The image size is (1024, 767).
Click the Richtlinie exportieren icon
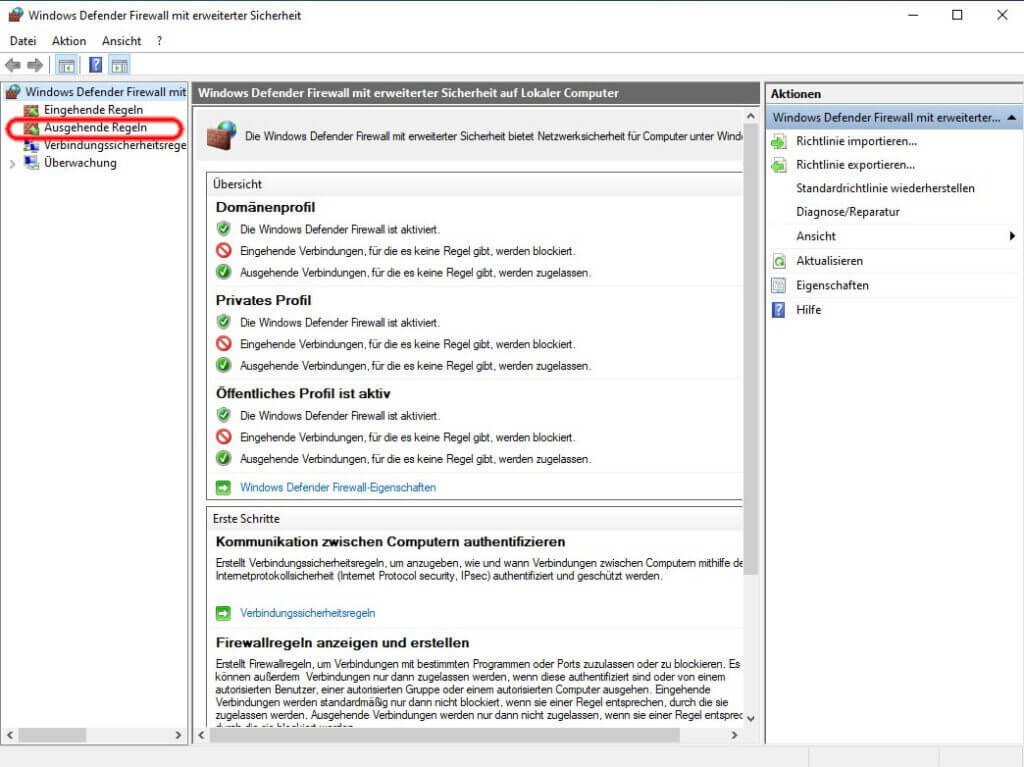(779, 165)
